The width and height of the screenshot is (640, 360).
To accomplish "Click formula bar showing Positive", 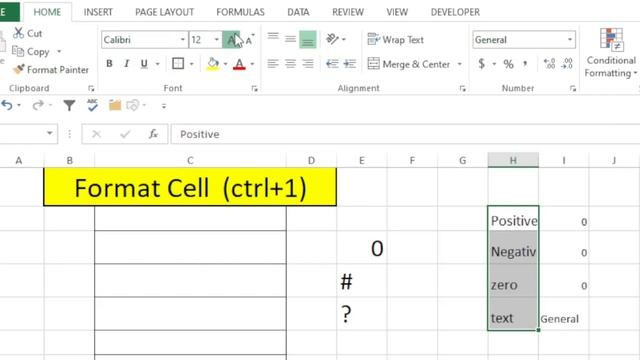I will [405, 134].
